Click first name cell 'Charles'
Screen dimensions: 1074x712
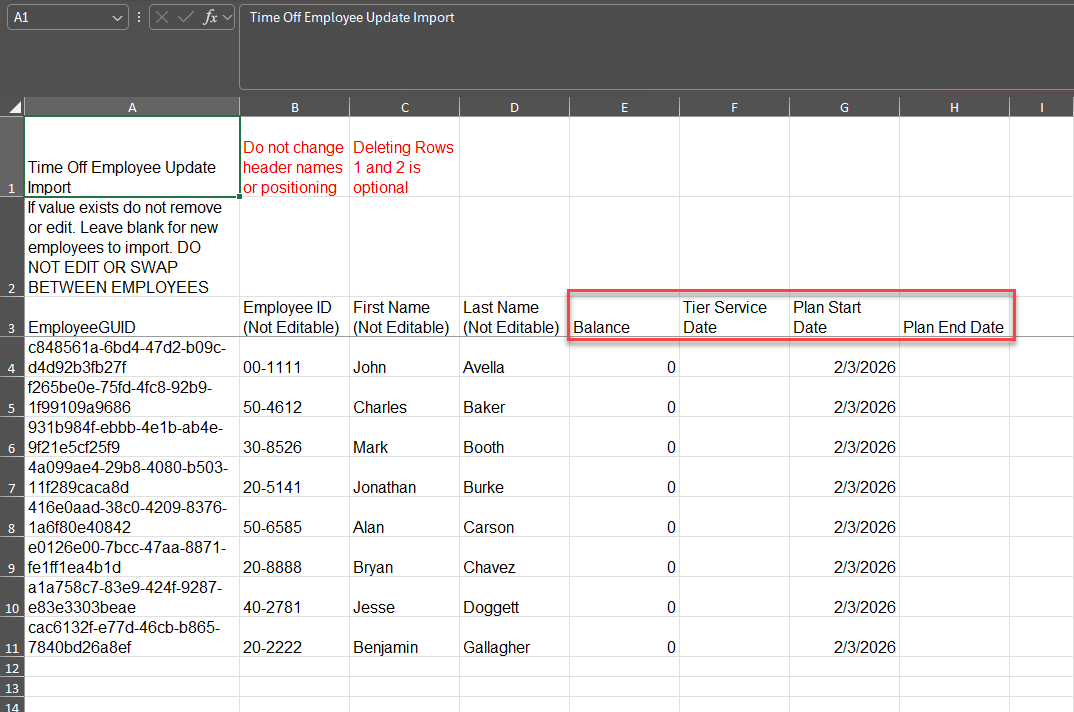pos(405,397)
